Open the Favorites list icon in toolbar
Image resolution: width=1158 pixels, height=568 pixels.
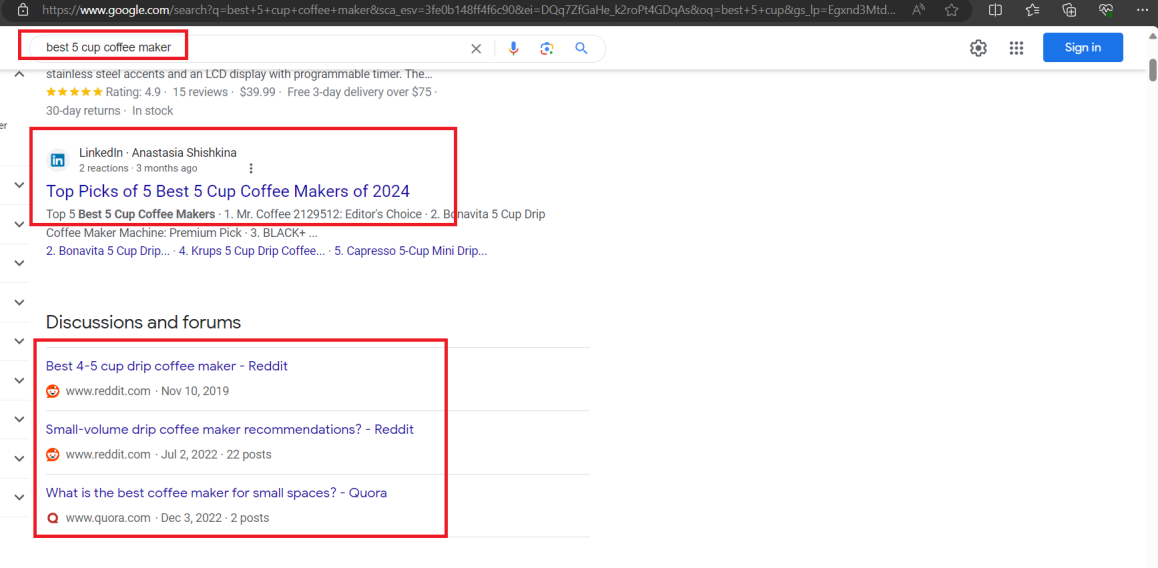tap(1032, 10)
